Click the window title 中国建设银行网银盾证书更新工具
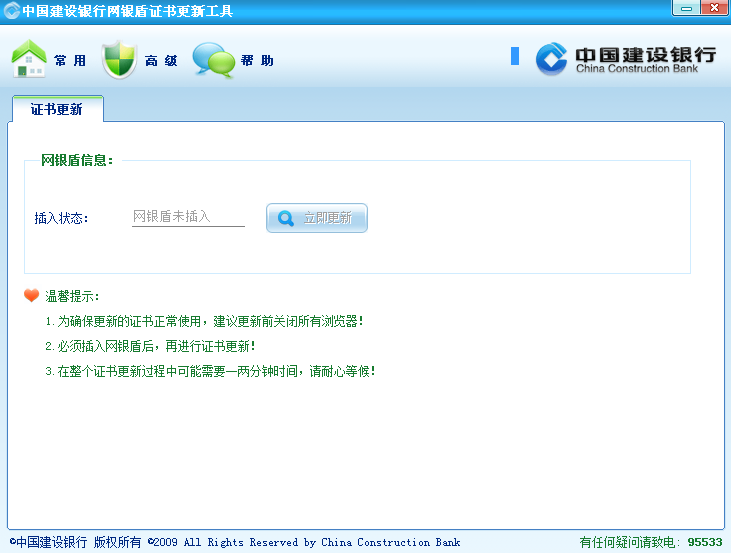Screen dimensions: 731x553 point(128,11)
